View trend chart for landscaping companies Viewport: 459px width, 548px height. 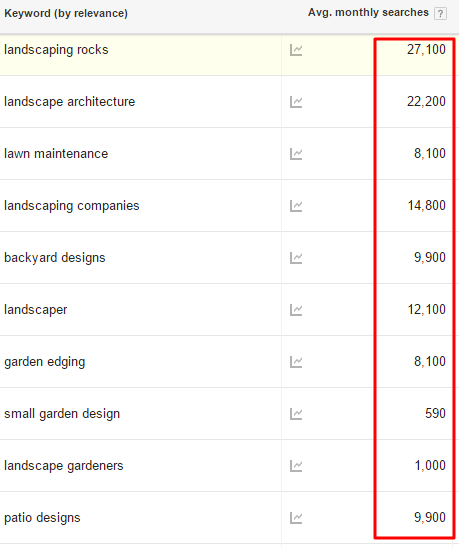pyautogui.click(x=296, y=206)
